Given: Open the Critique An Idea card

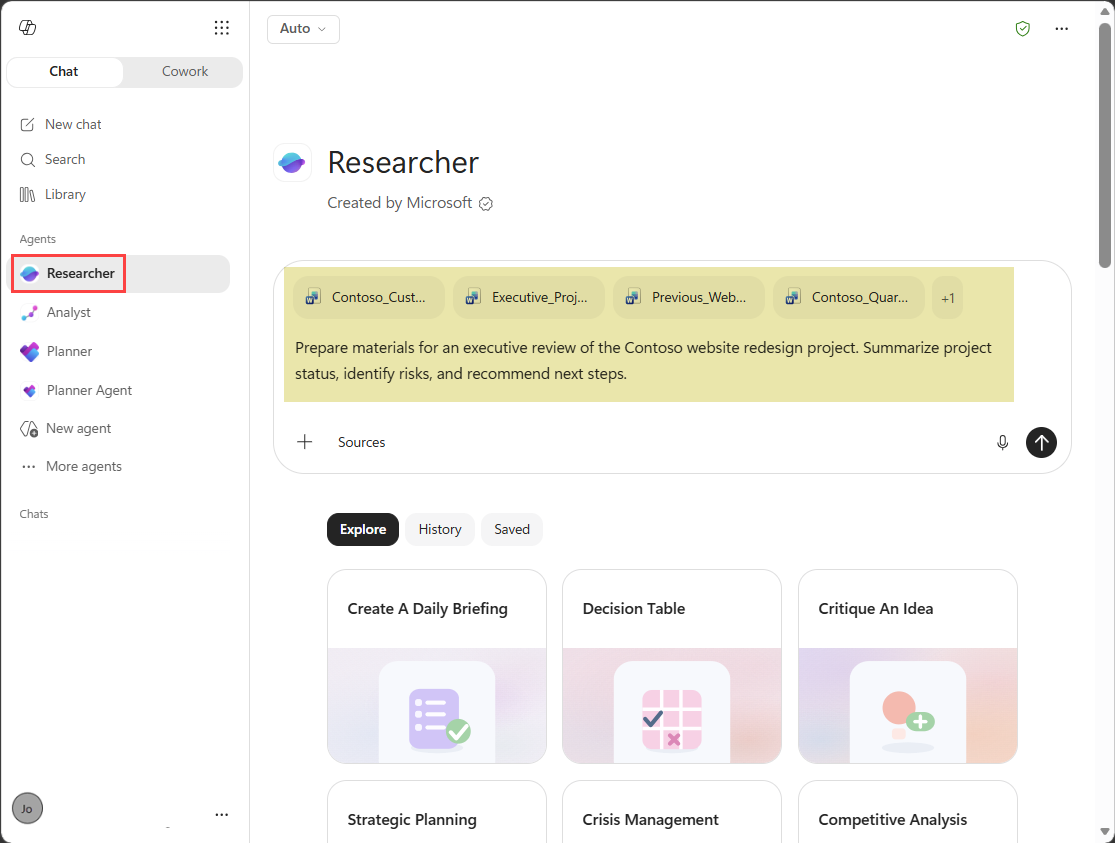Looking at the screenshot, I should coord(907,667).
